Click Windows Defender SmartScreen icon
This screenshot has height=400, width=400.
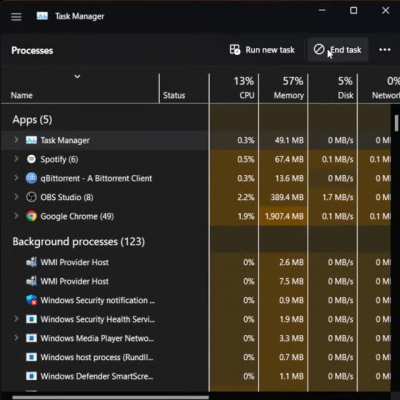(31, 376)
